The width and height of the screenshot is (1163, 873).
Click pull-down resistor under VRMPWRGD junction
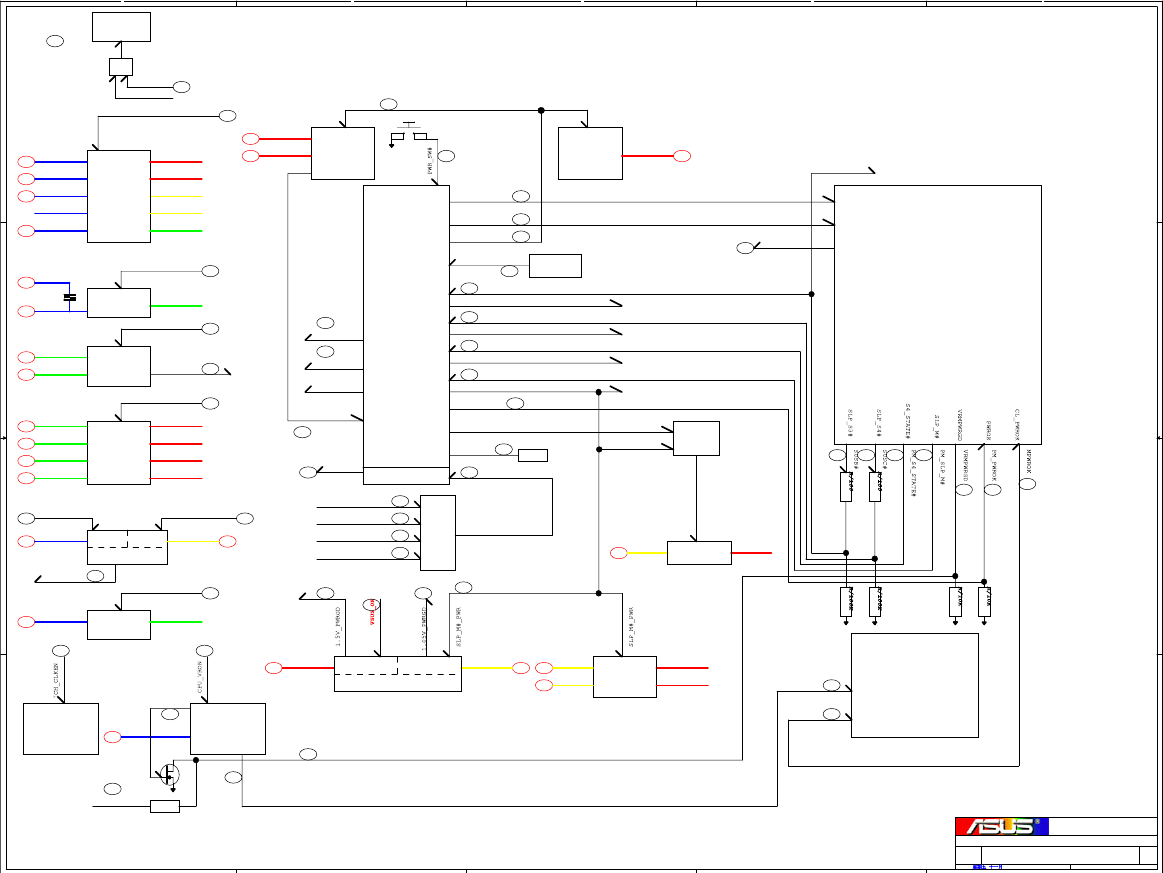click(x=955, y=602)
